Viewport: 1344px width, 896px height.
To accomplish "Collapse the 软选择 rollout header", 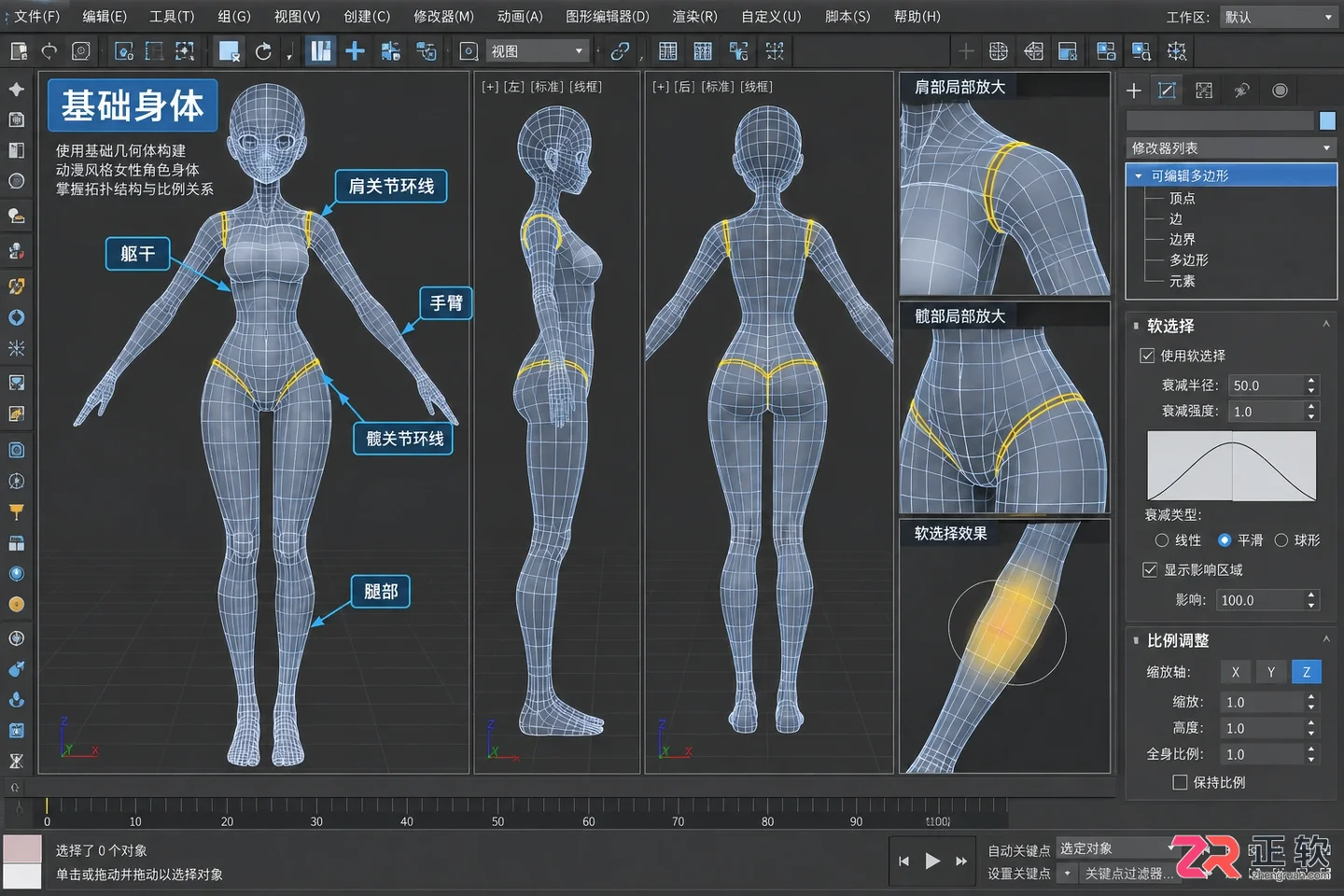I will click(1231, 326).
